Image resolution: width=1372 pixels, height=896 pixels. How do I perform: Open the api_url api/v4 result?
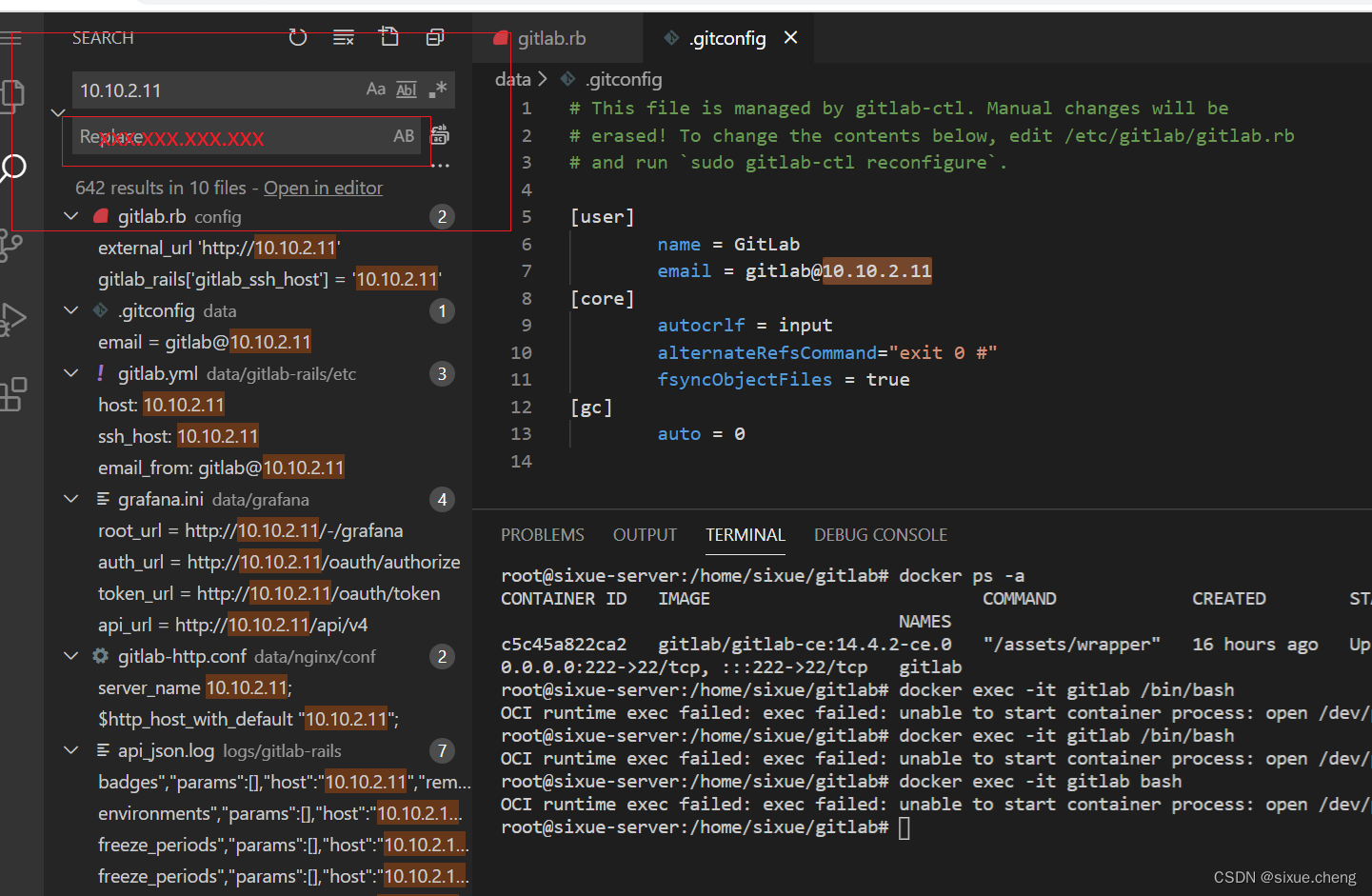click(x=232, y=625)
